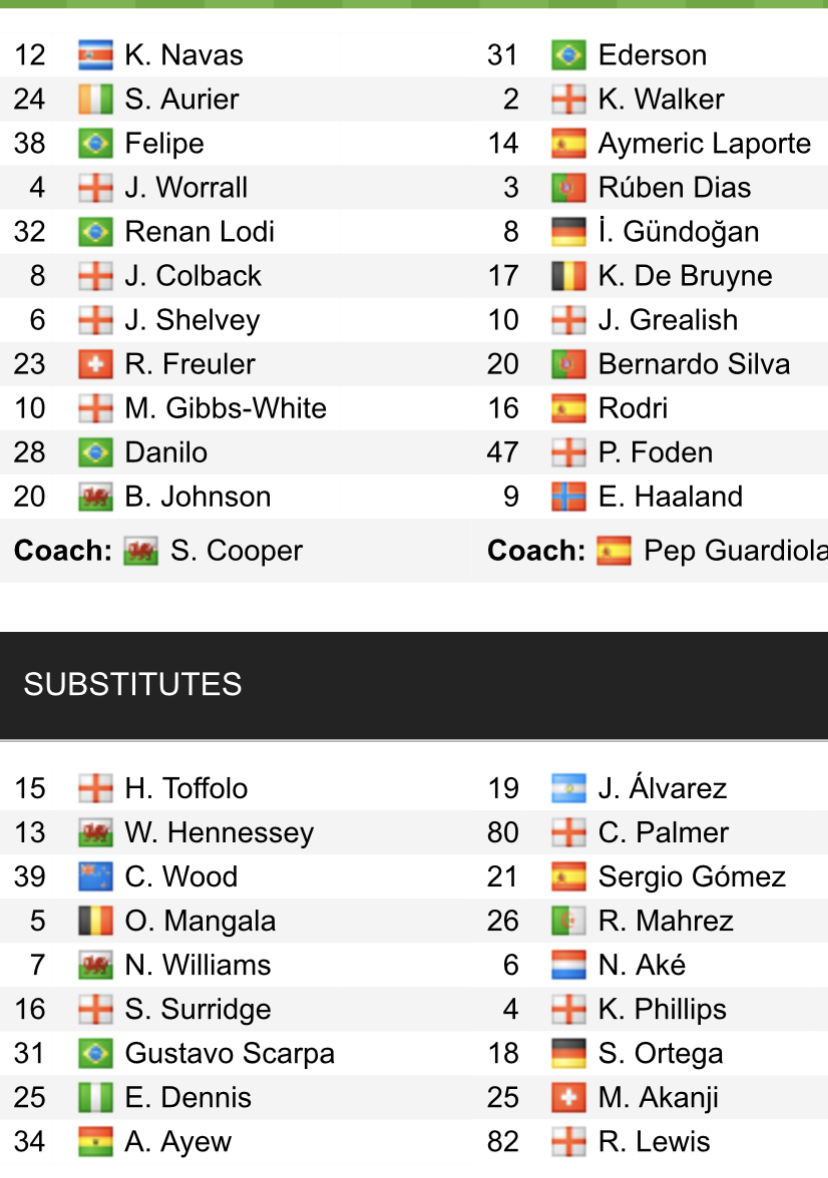Image resolution: width=828 pixels, height=1178 pixels.
Task: Open substitute Gustavo Scarpa
Action: pyautogui.click(x=229, y=1053)
